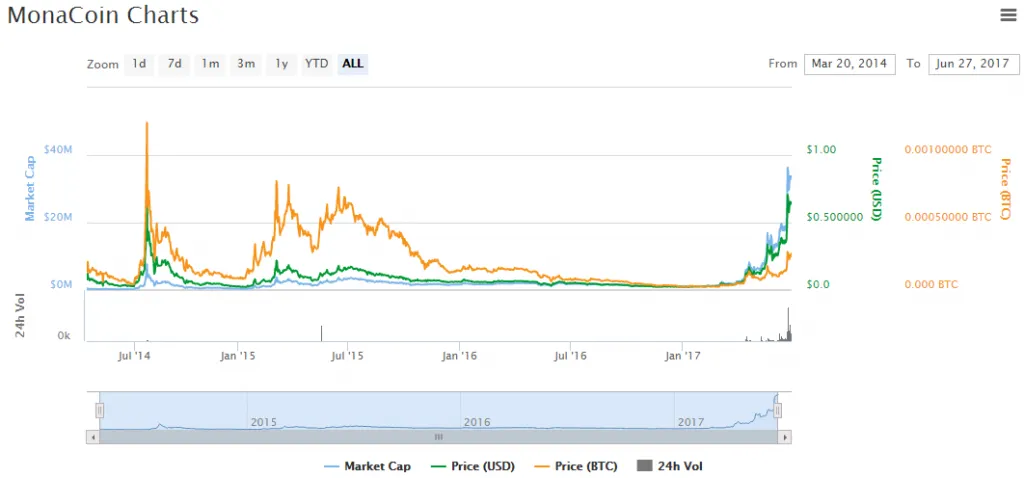Click the 0k volume axis label
The height and width of the screenshot is (478, 1024).
coord(64,336)
